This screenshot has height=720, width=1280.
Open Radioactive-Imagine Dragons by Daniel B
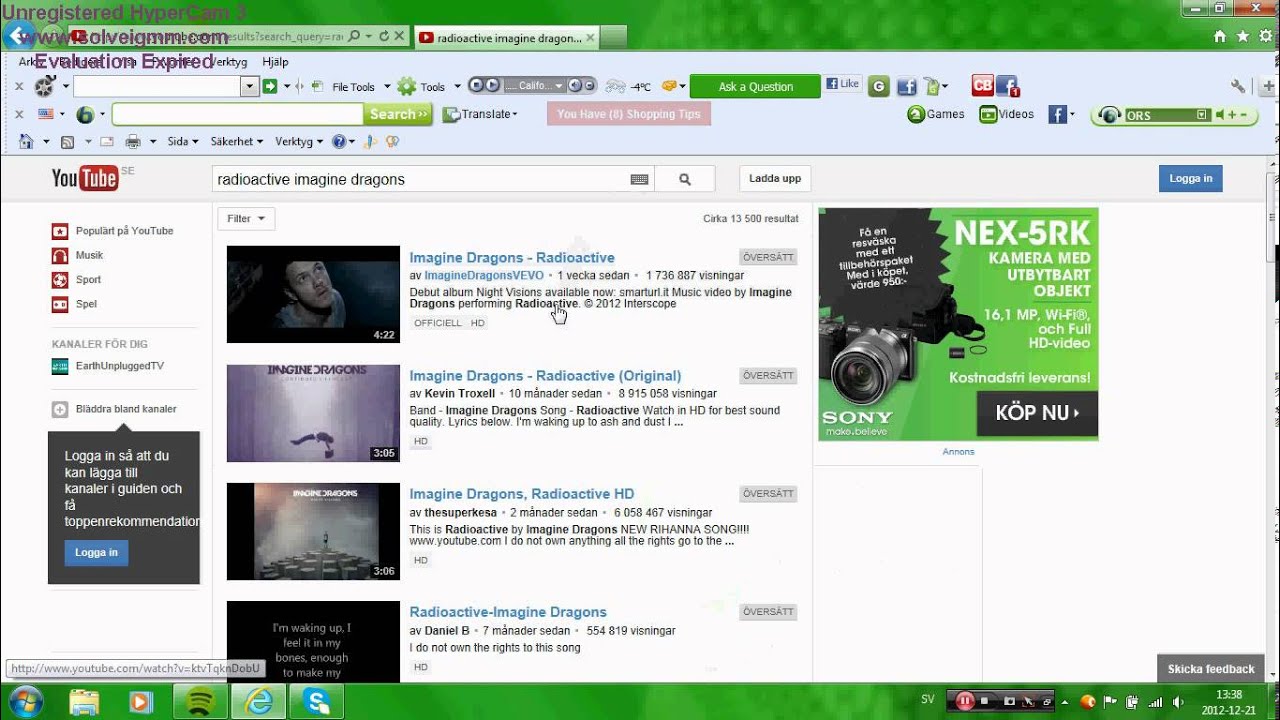tap(508, 612)
